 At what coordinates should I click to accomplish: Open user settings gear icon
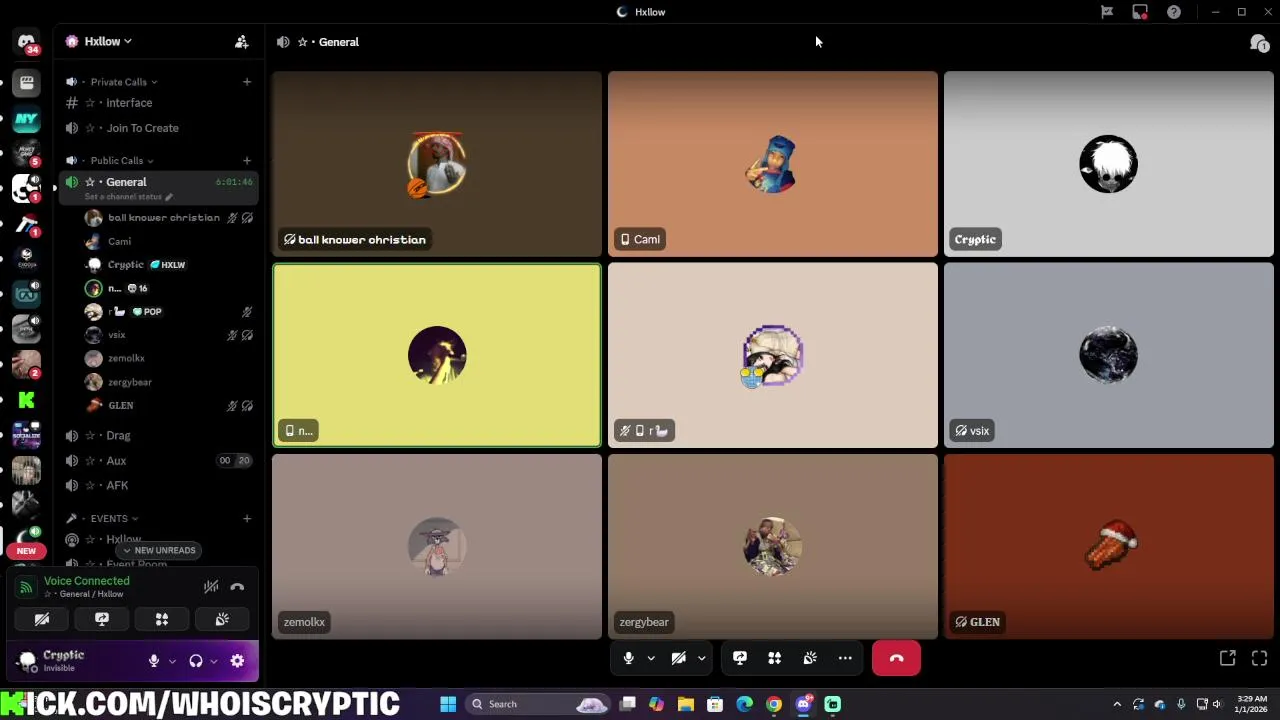click(237, 661)
